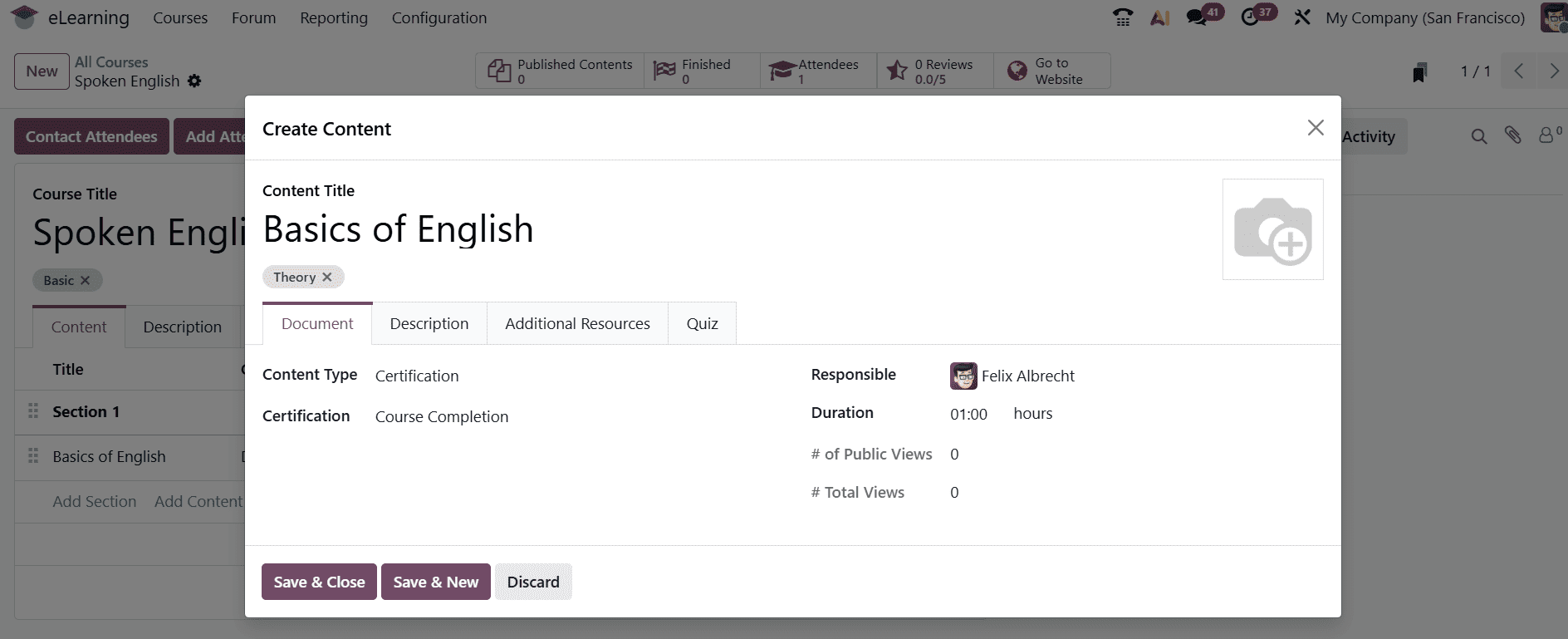Screen dimensions: 1568x639
Task: Click Contact Attendees button
Action: point(91,136)
